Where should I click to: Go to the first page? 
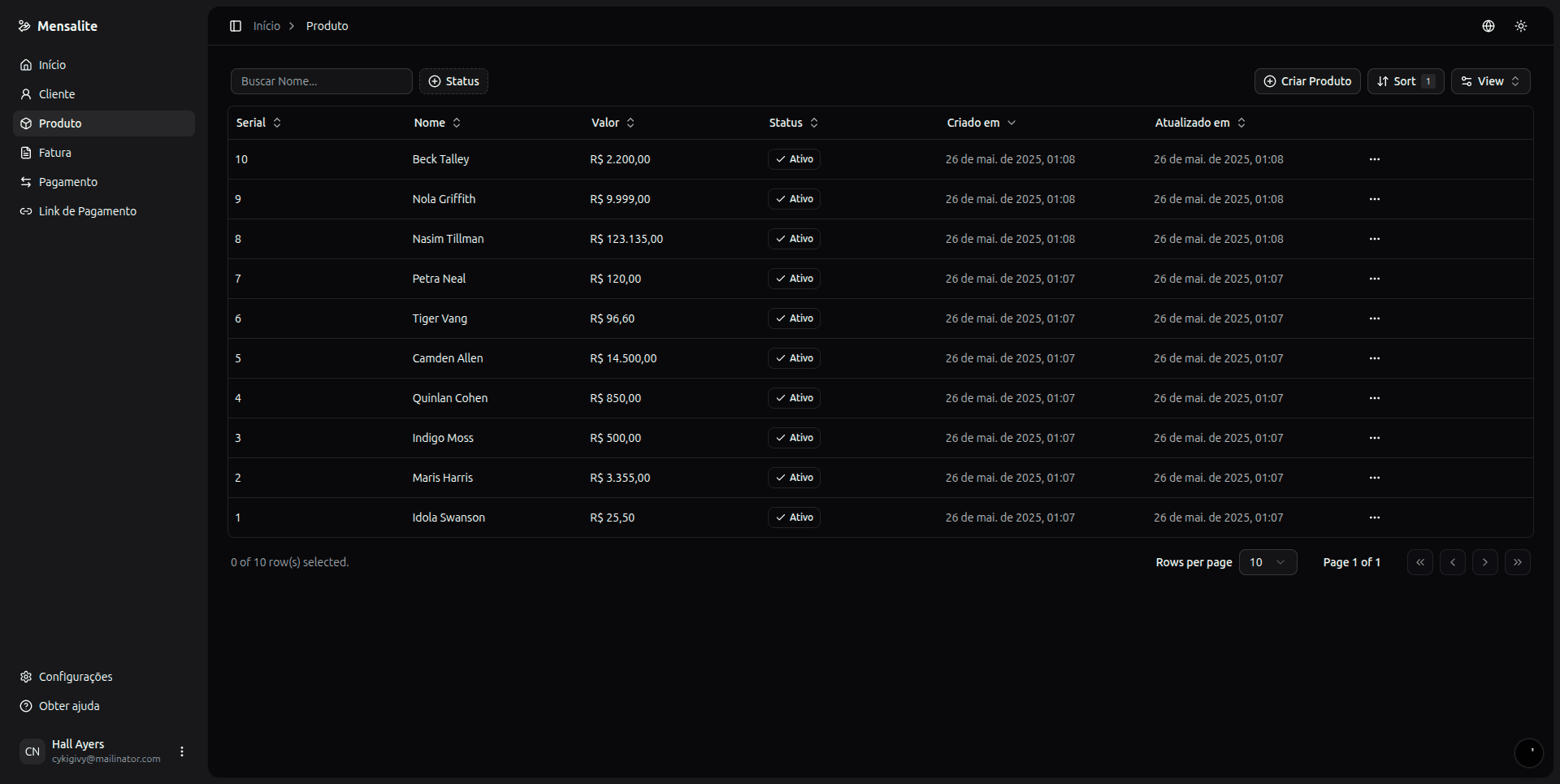pos(1420,562)
